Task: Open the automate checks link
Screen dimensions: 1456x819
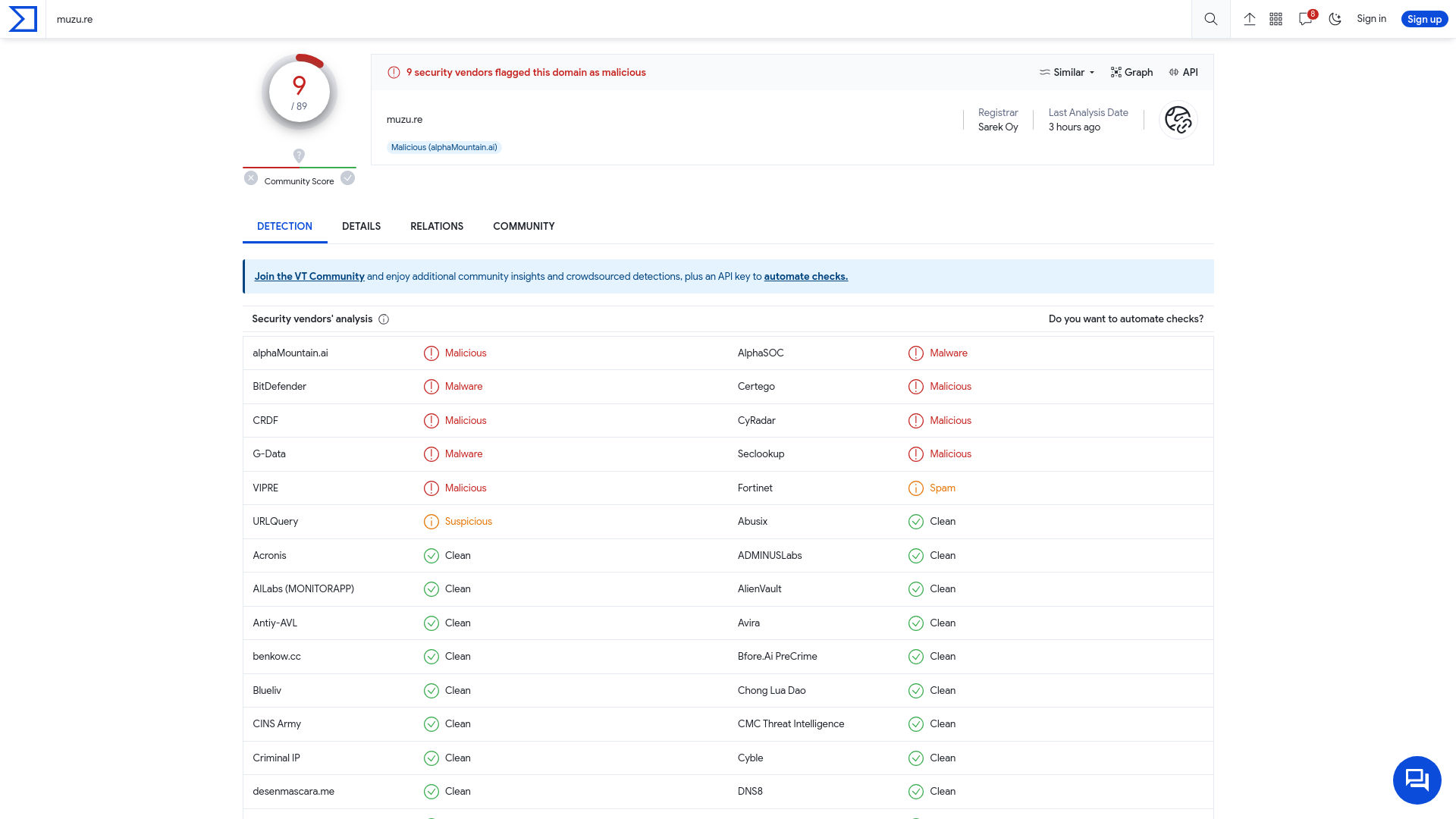Action: pyautogui.click(x=806, y=277)
